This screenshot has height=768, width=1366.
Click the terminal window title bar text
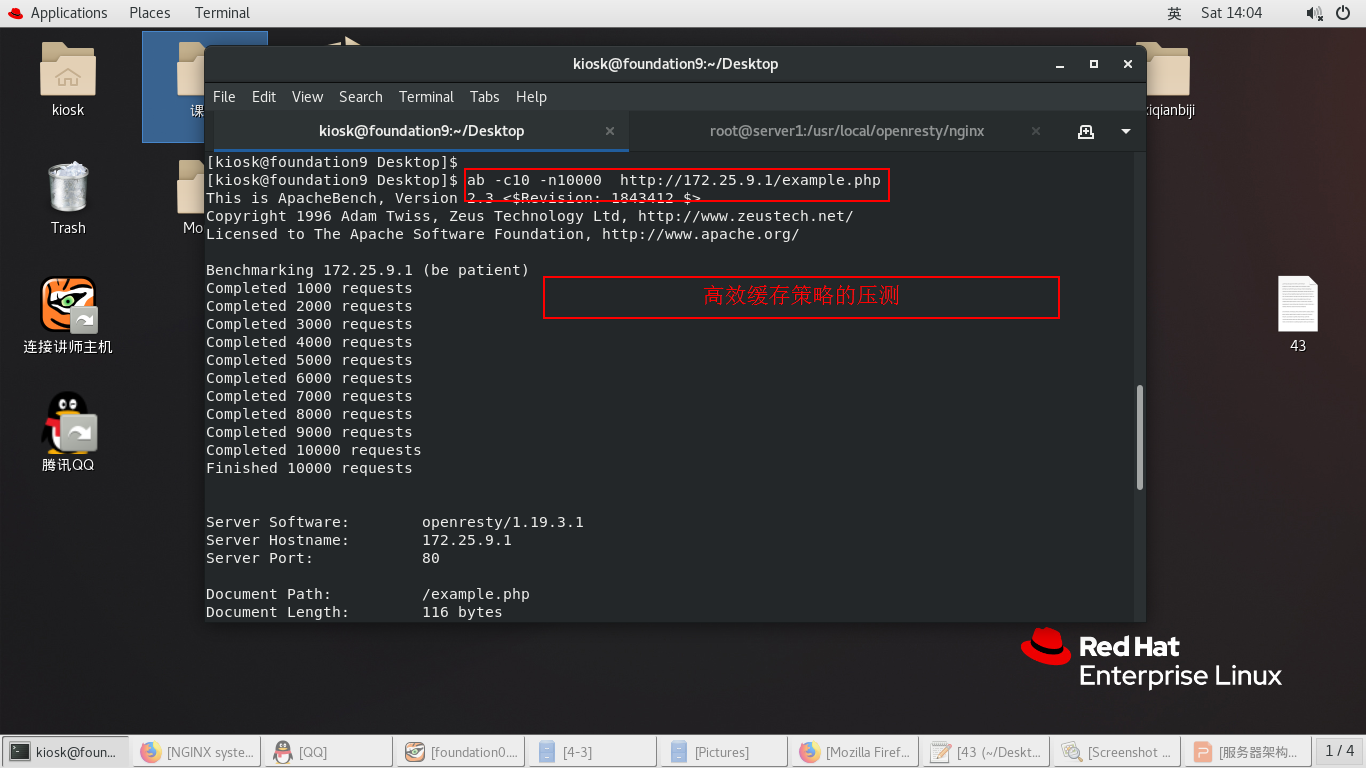[675, 64]
